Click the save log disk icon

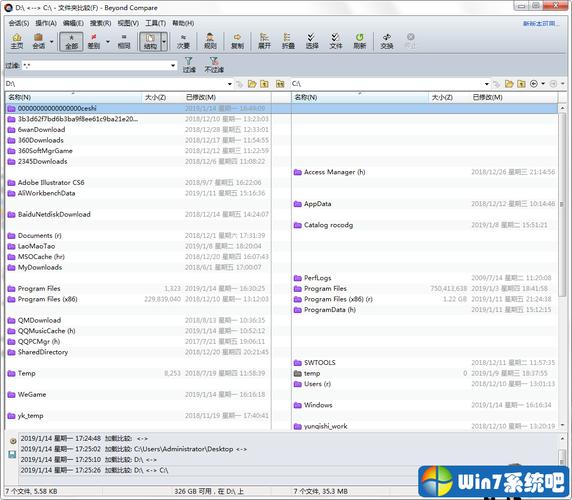(x=12, y=454)
